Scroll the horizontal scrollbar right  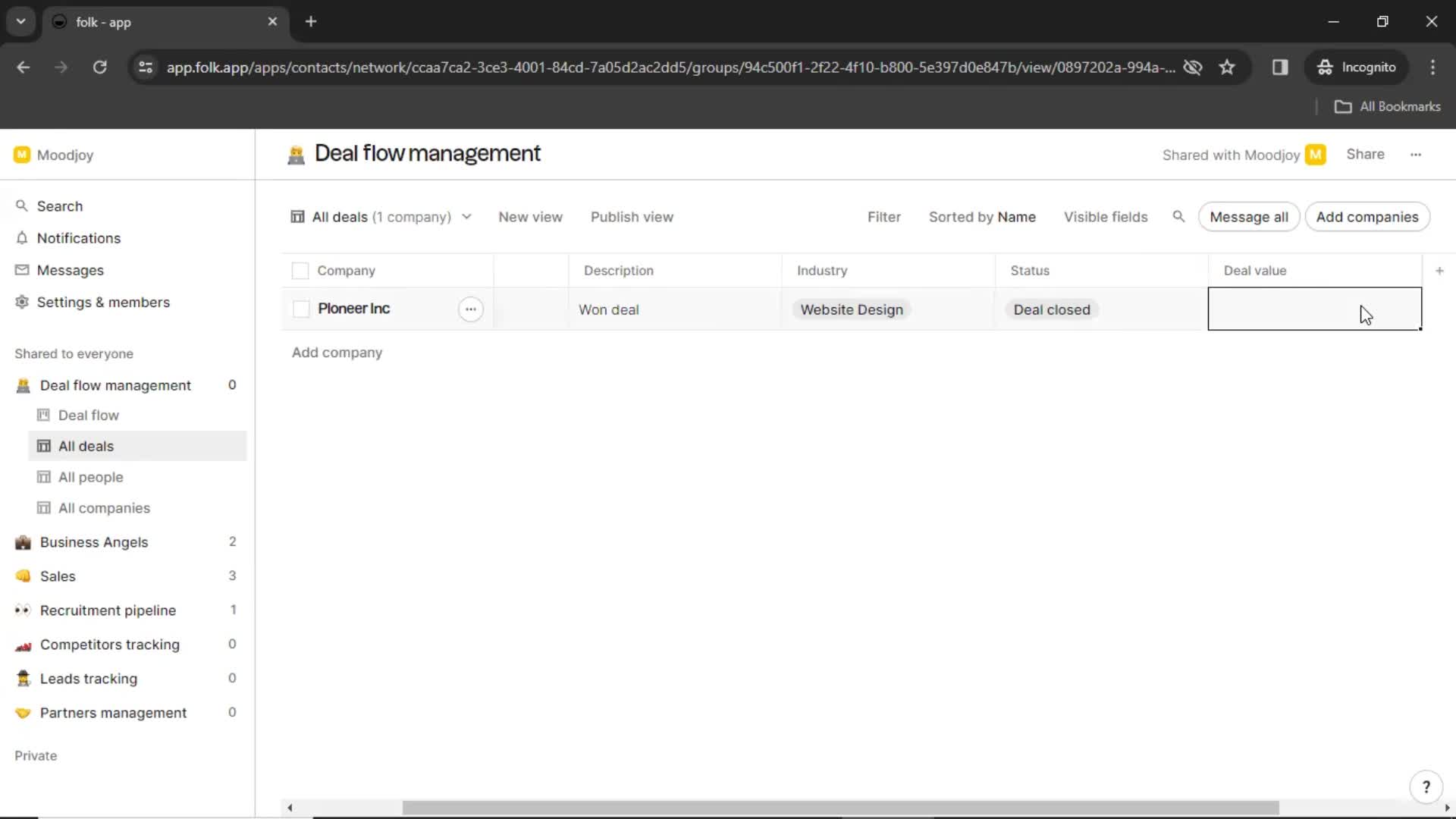(x=1447, y=807)
